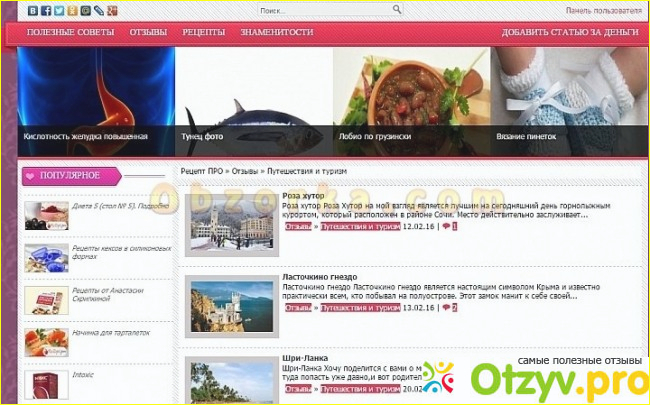650x405 pixels.
Task: Click the Google Plus share icon
Action: 111,10
